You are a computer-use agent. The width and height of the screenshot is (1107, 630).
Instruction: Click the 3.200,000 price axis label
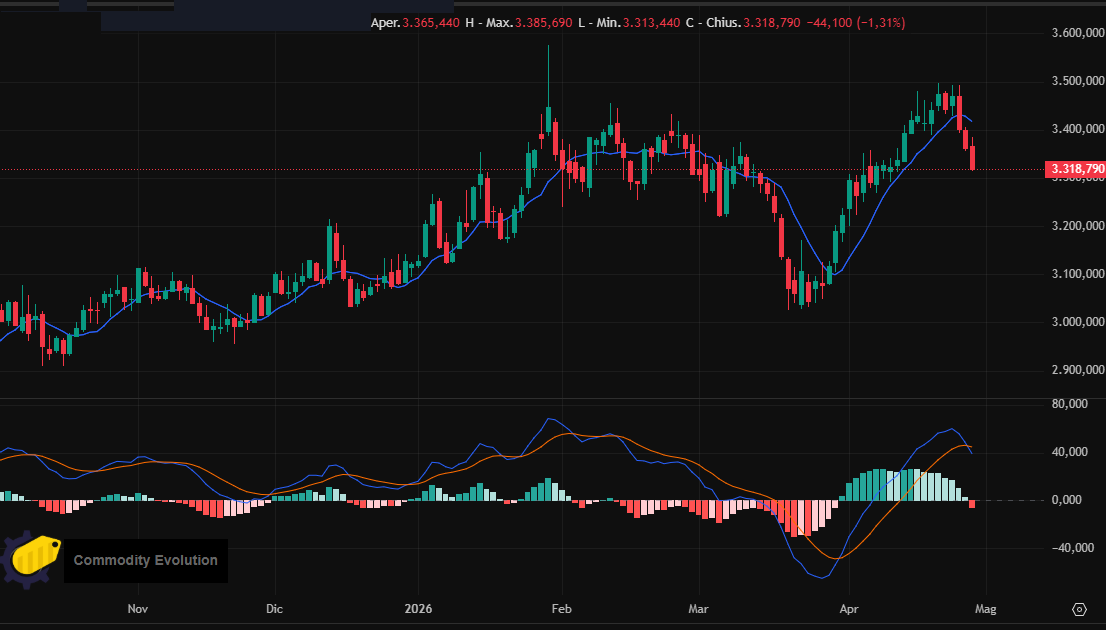coord(1077,226)
